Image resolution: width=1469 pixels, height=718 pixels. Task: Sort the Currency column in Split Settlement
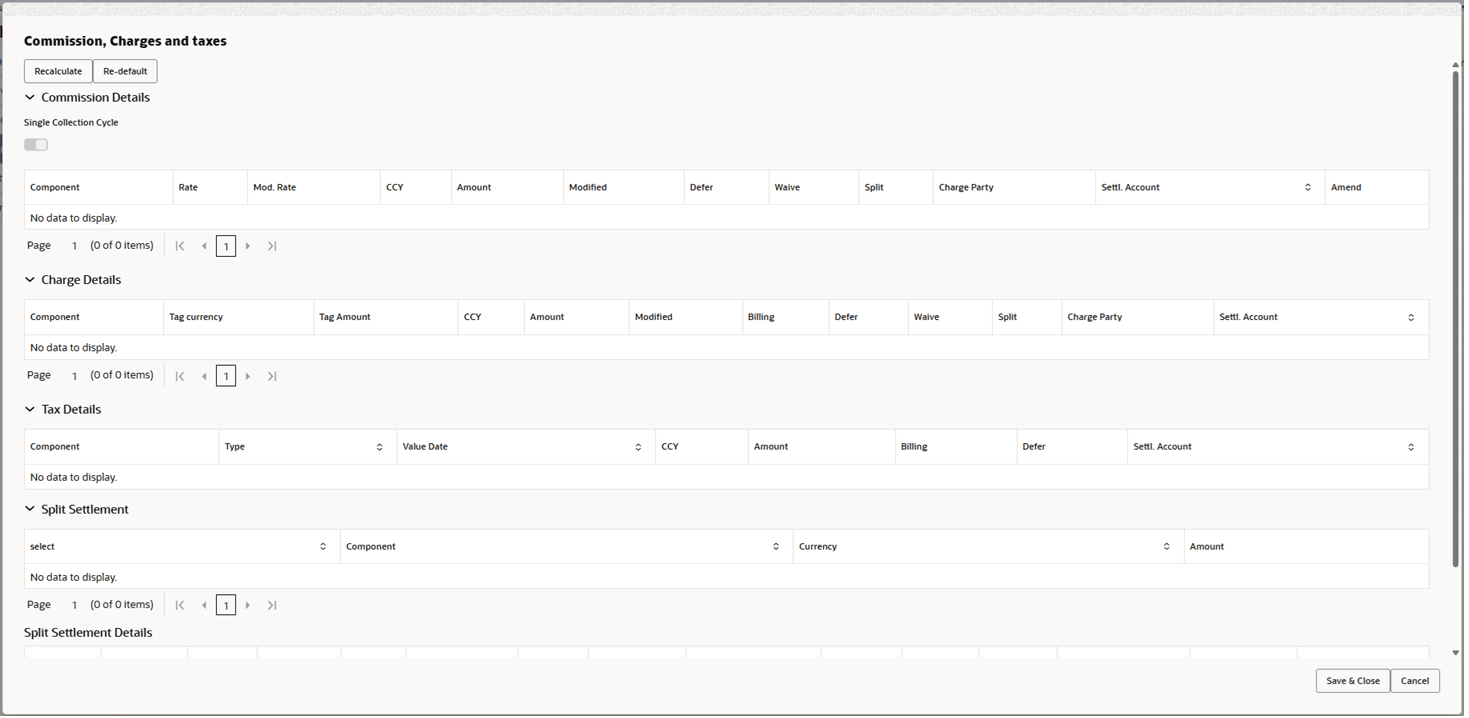pyautogui.click(x=1165, y=546)
